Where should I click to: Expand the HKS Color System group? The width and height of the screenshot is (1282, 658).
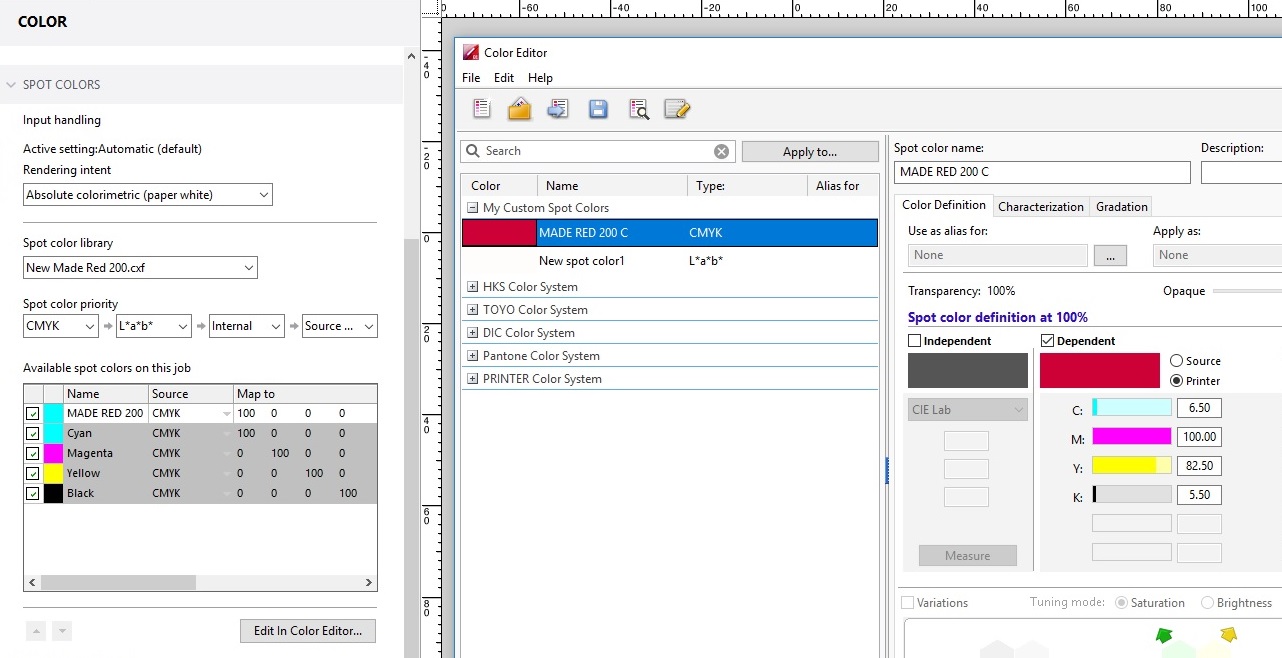tap(473, 287)
